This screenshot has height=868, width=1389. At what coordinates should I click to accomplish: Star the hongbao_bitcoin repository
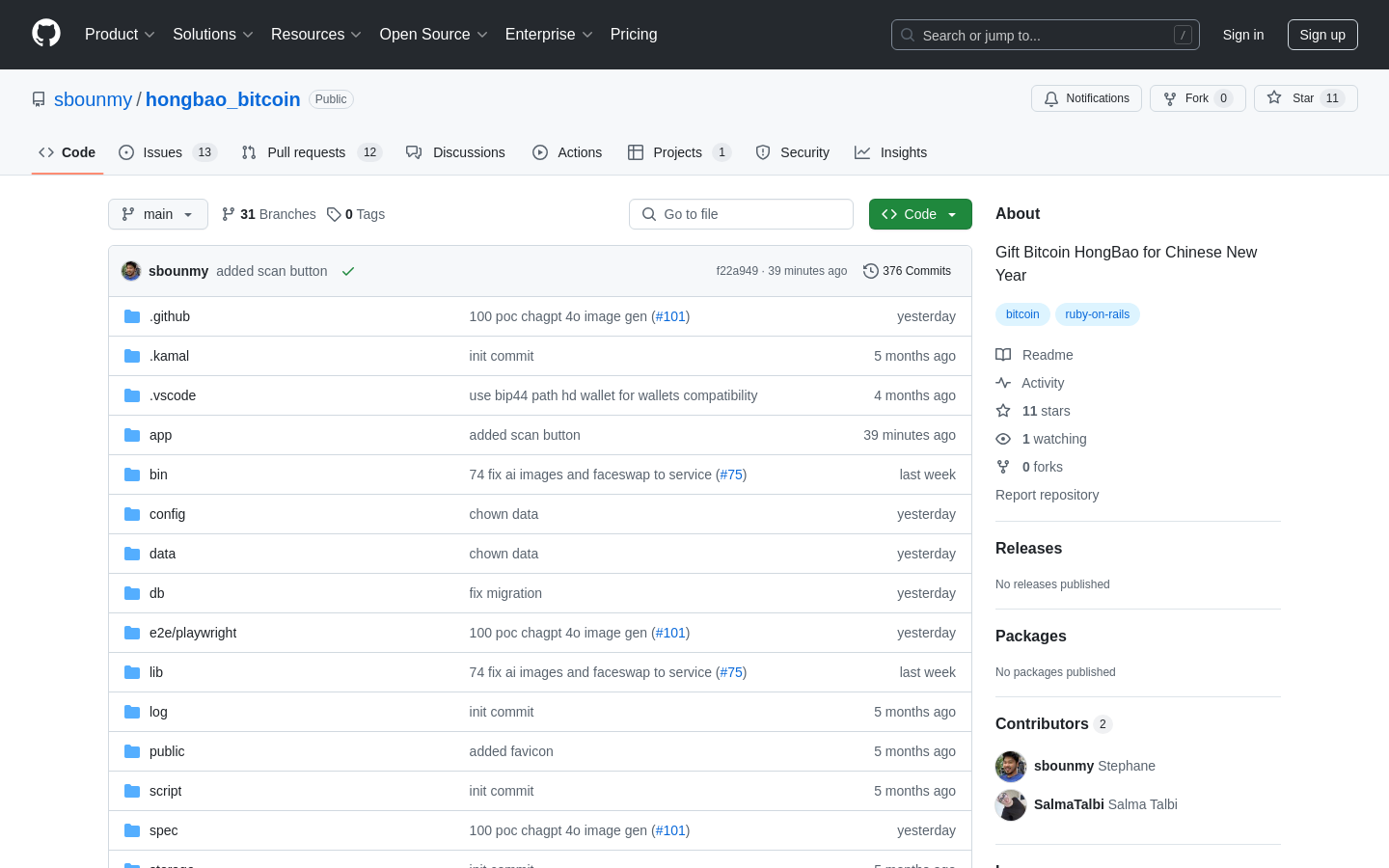click(1305, 98)
